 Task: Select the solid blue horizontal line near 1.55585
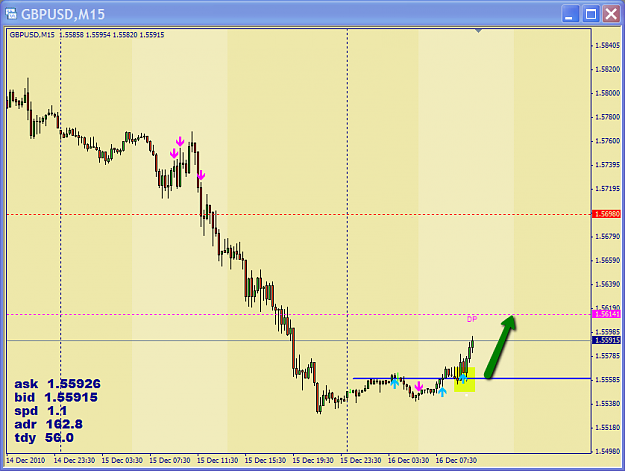(x=472, y=378)
